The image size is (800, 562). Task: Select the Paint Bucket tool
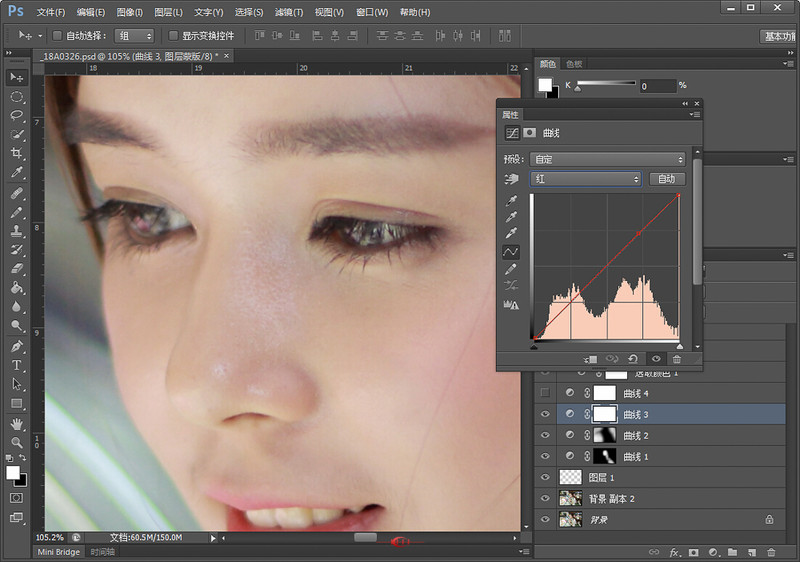pyautogui.click(x=16, y=288)
